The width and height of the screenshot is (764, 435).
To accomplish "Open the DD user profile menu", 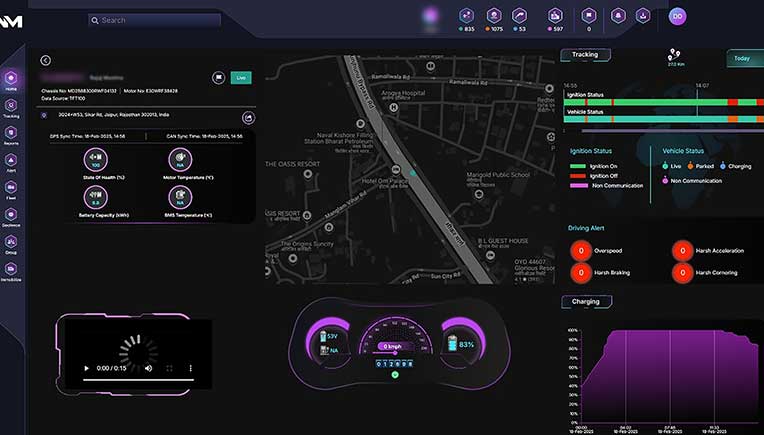I will point(677,15).
